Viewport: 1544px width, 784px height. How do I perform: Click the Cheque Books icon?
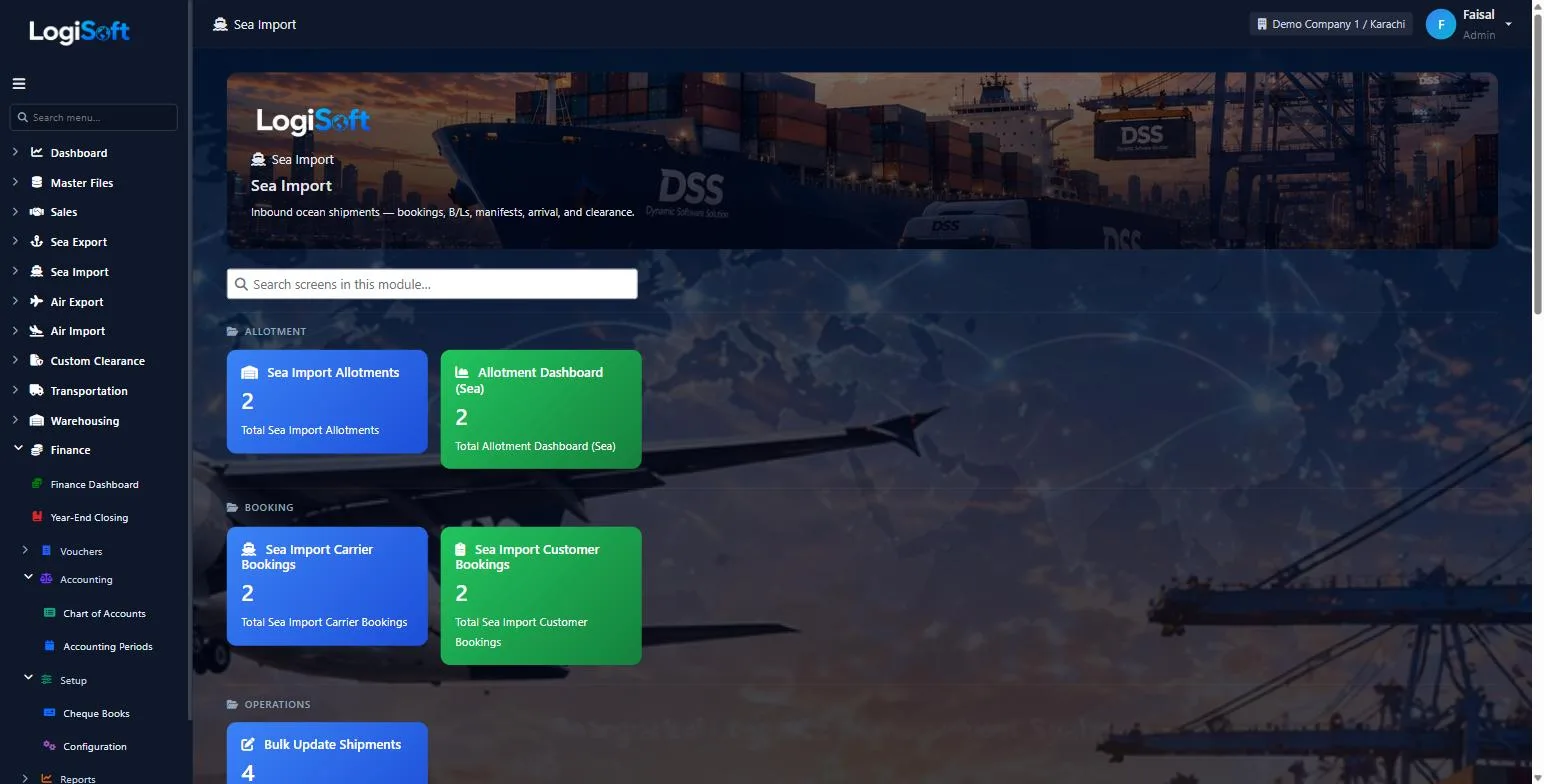(50, 713)
